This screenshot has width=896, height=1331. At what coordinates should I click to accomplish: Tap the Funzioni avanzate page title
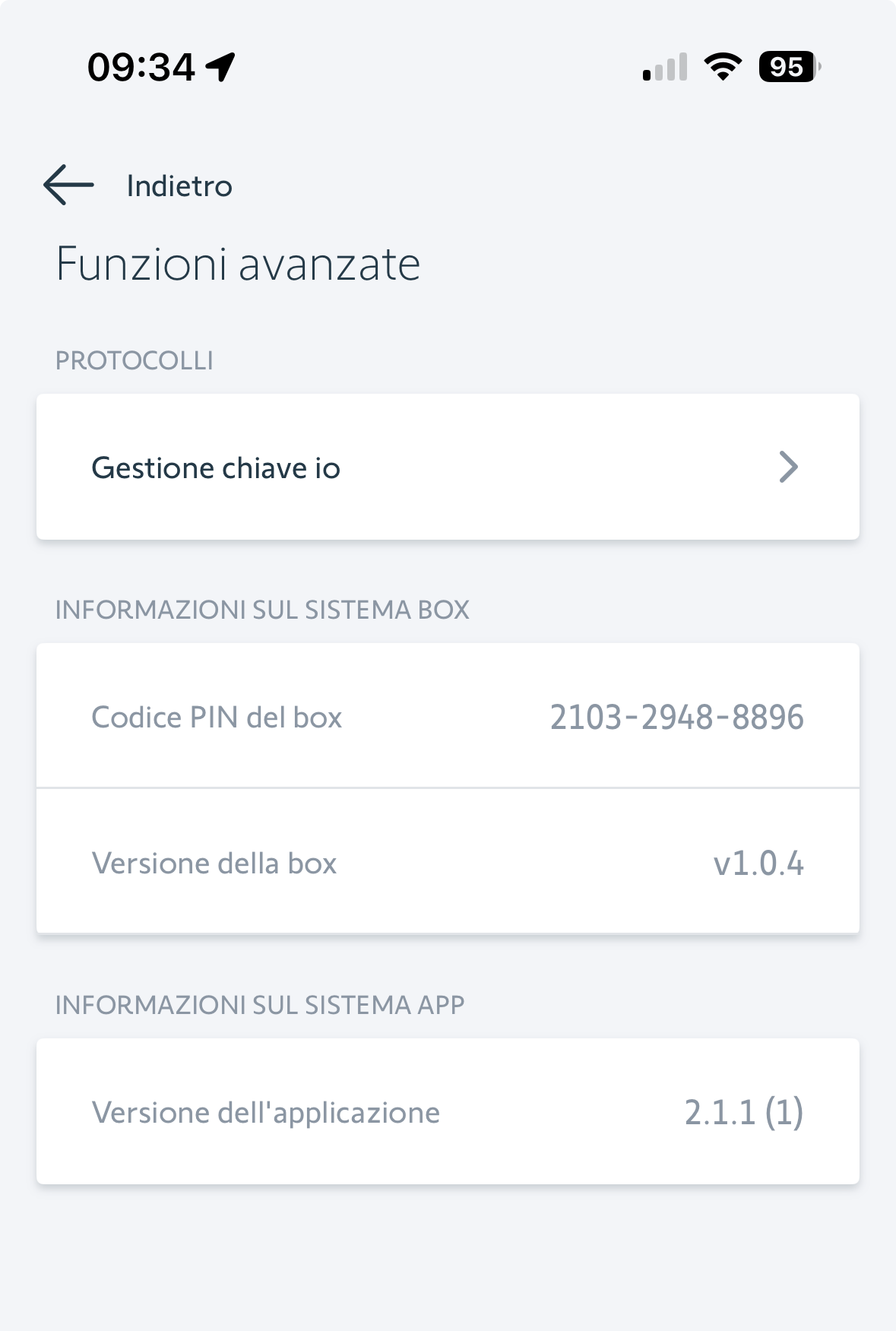(238, 265)
